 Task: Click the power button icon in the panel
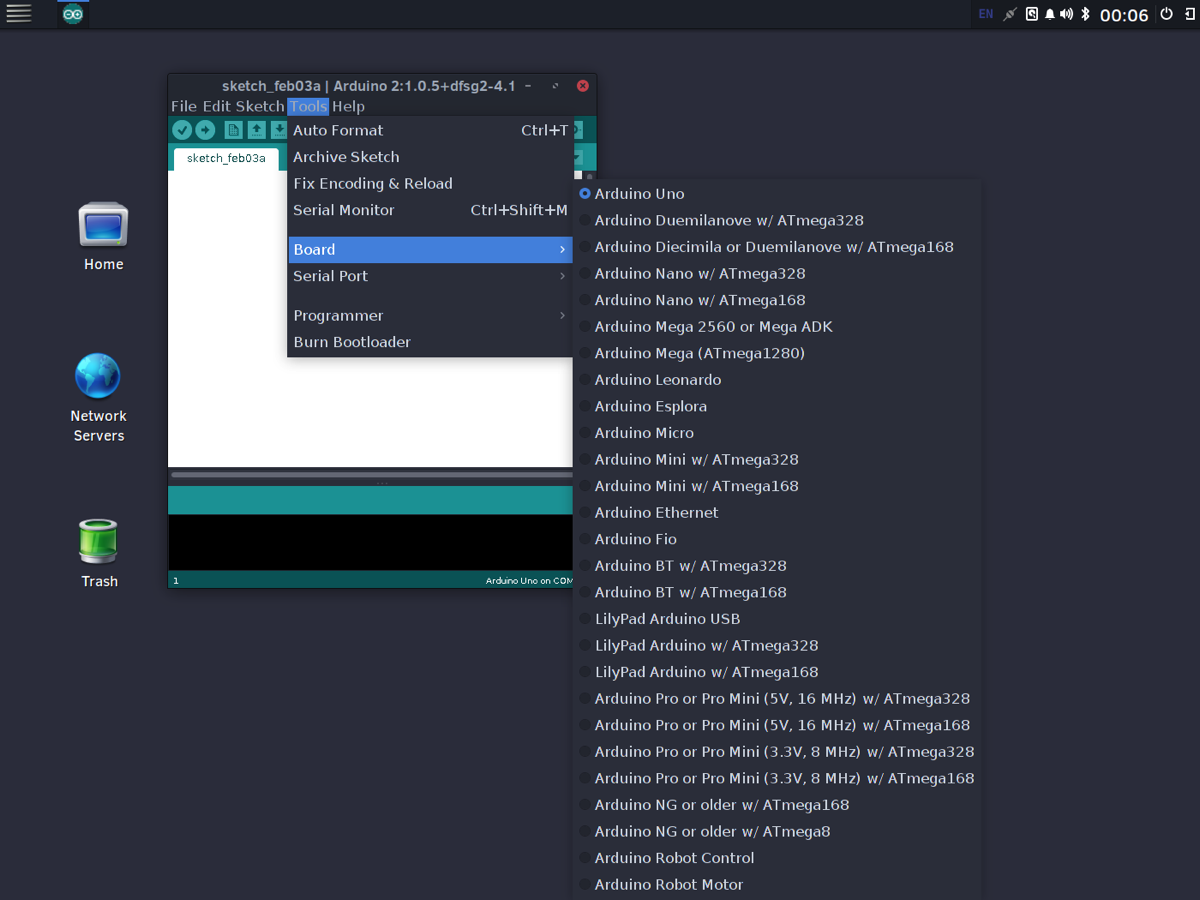1166,14
